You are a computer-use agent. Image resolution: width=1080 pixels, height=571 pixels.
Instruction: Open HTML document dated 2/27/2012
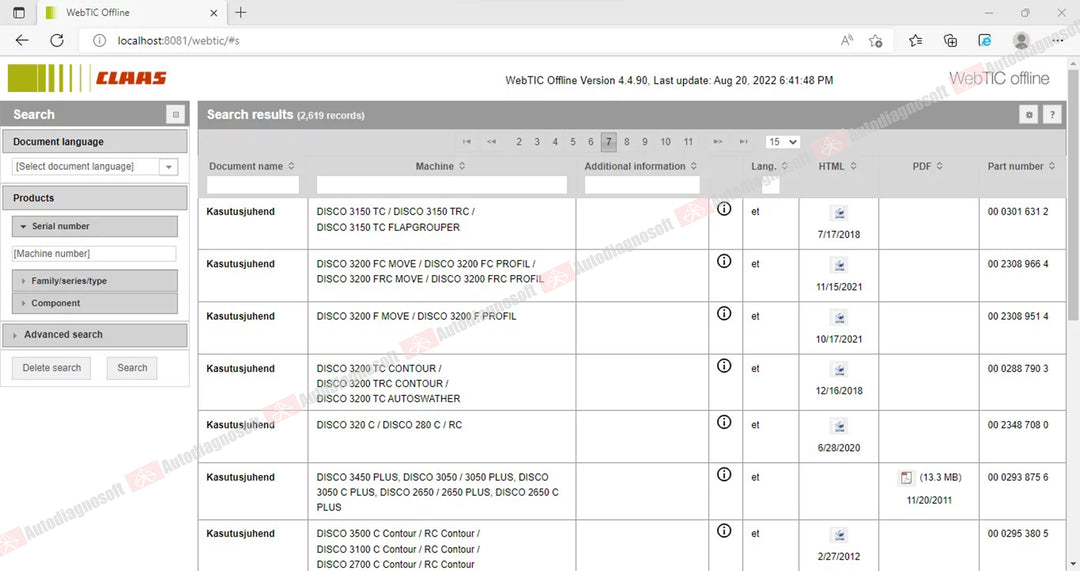tap(839, 535)
